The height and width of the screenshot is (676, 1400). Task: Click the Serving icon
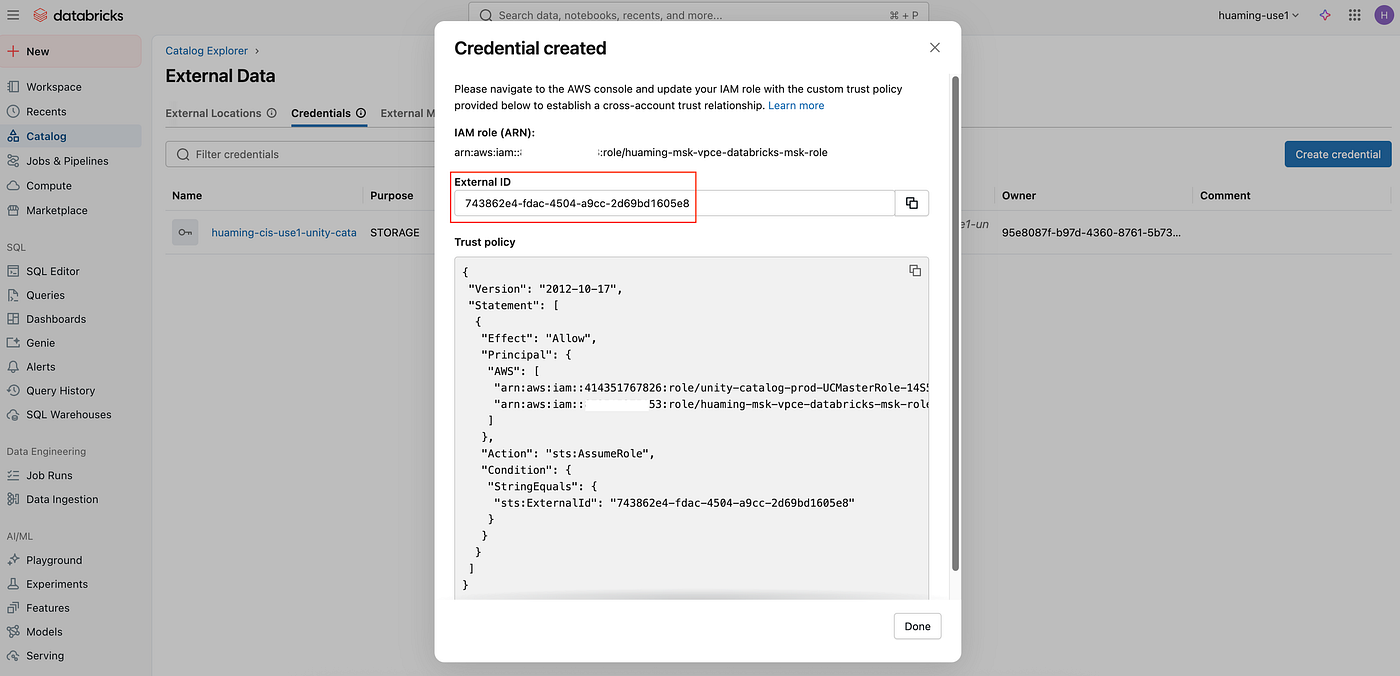tap(14, 656)
